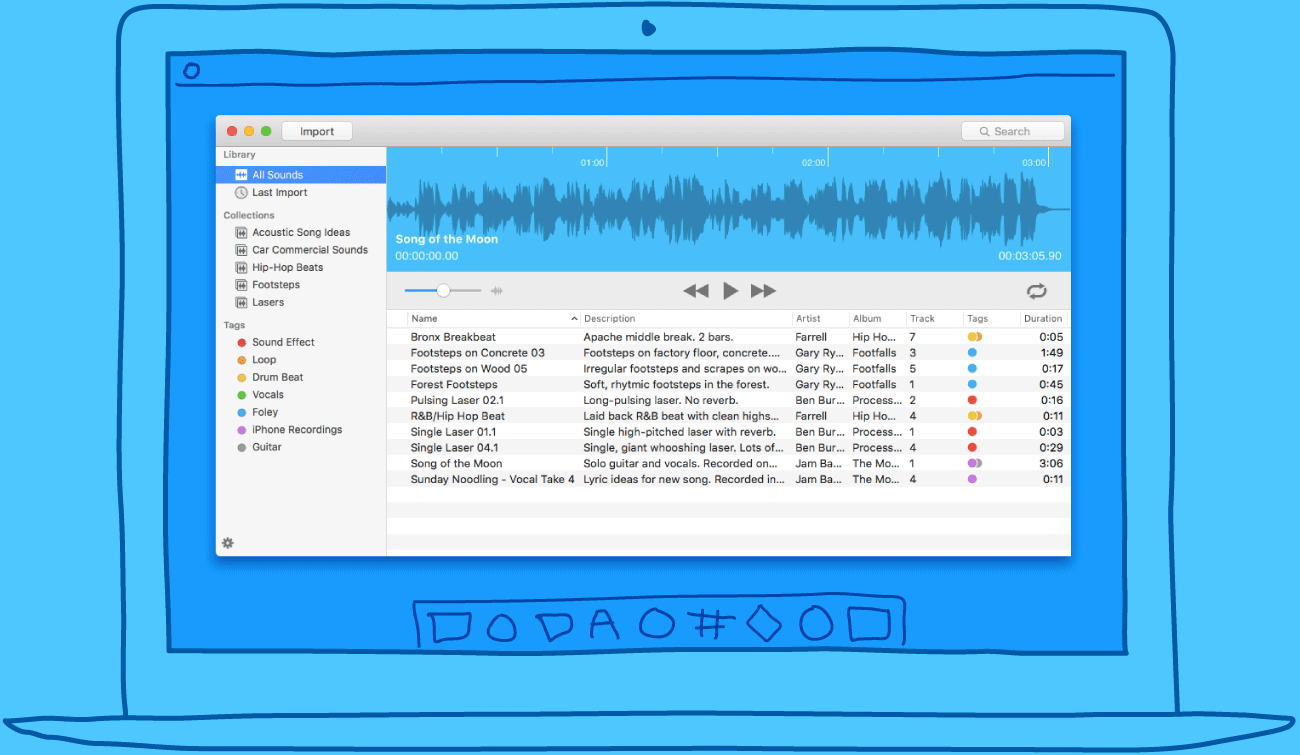Click the fast-forward playback button
1300x755 pixels.
pos(764,291)
